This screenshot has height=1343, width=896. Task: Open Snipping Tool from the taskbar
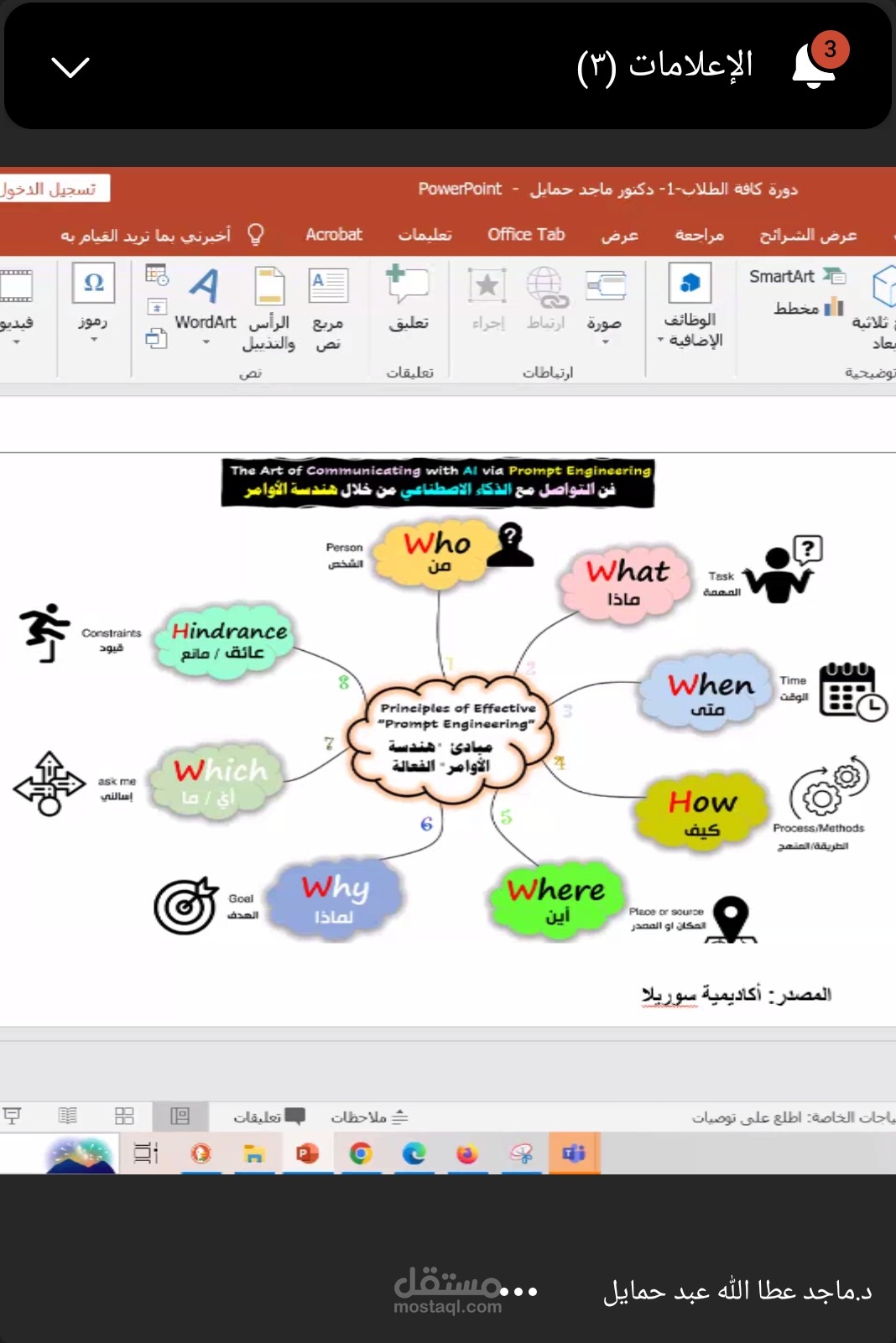(x=521, y=1153)
